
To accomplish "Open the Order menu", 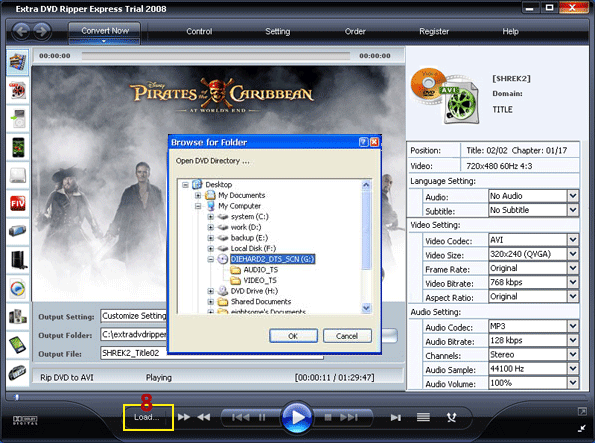I will 355,32.
